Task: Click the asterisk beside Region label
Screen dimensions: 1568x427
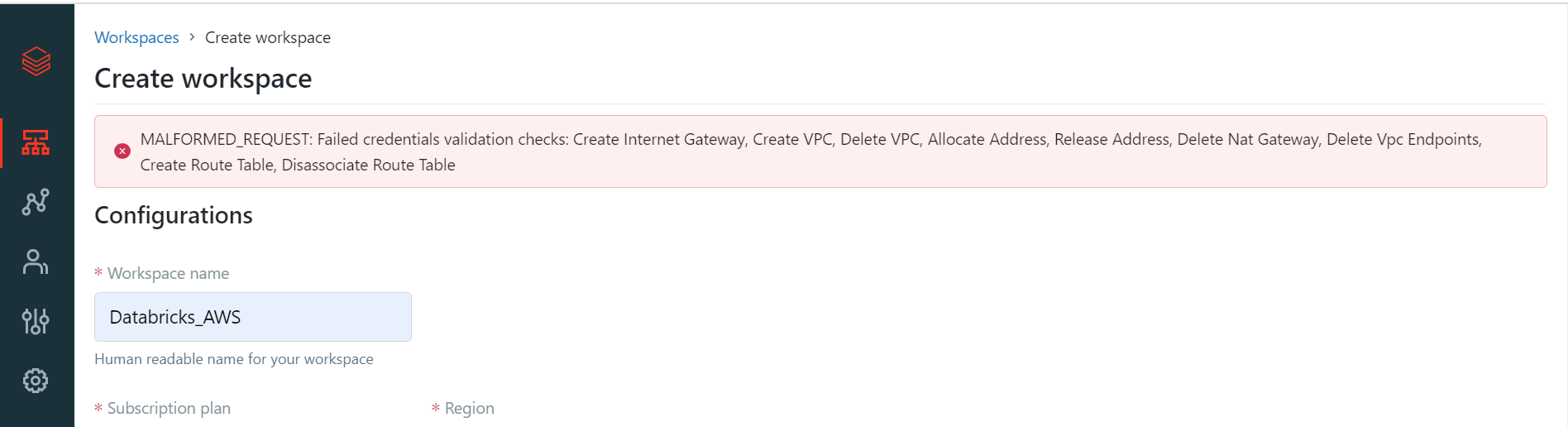Action: [435, 408]
